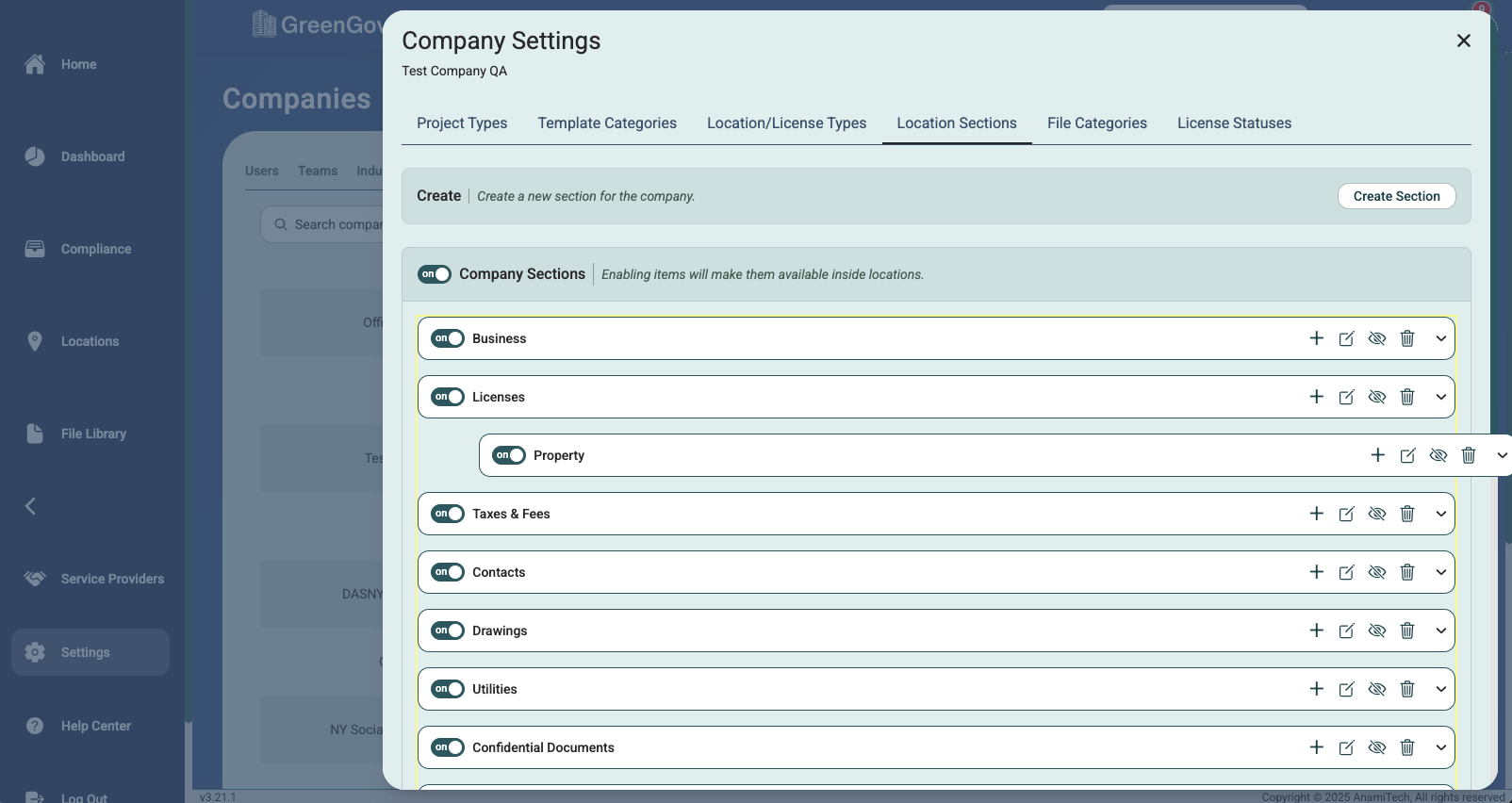Turn off the Confidential Documents toggle
Image resolution: width=1512 pixels, height=803 pixels.
click(448, 747)
